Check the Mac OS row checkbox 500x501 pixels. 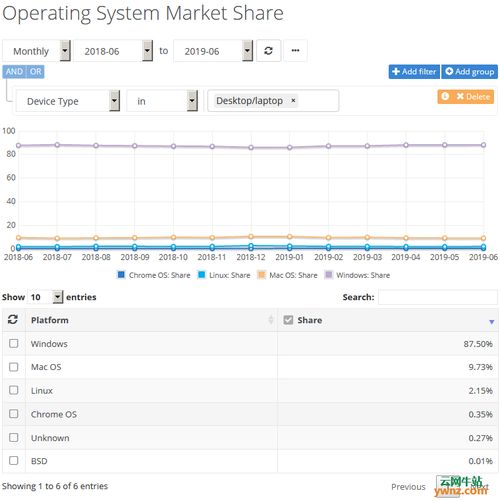[x=14, y=367]
